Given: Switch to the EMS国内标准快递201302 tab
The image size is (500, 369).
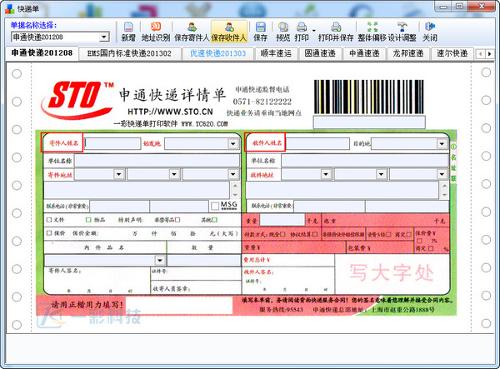Looking at the screenshot, I should 129,54.
